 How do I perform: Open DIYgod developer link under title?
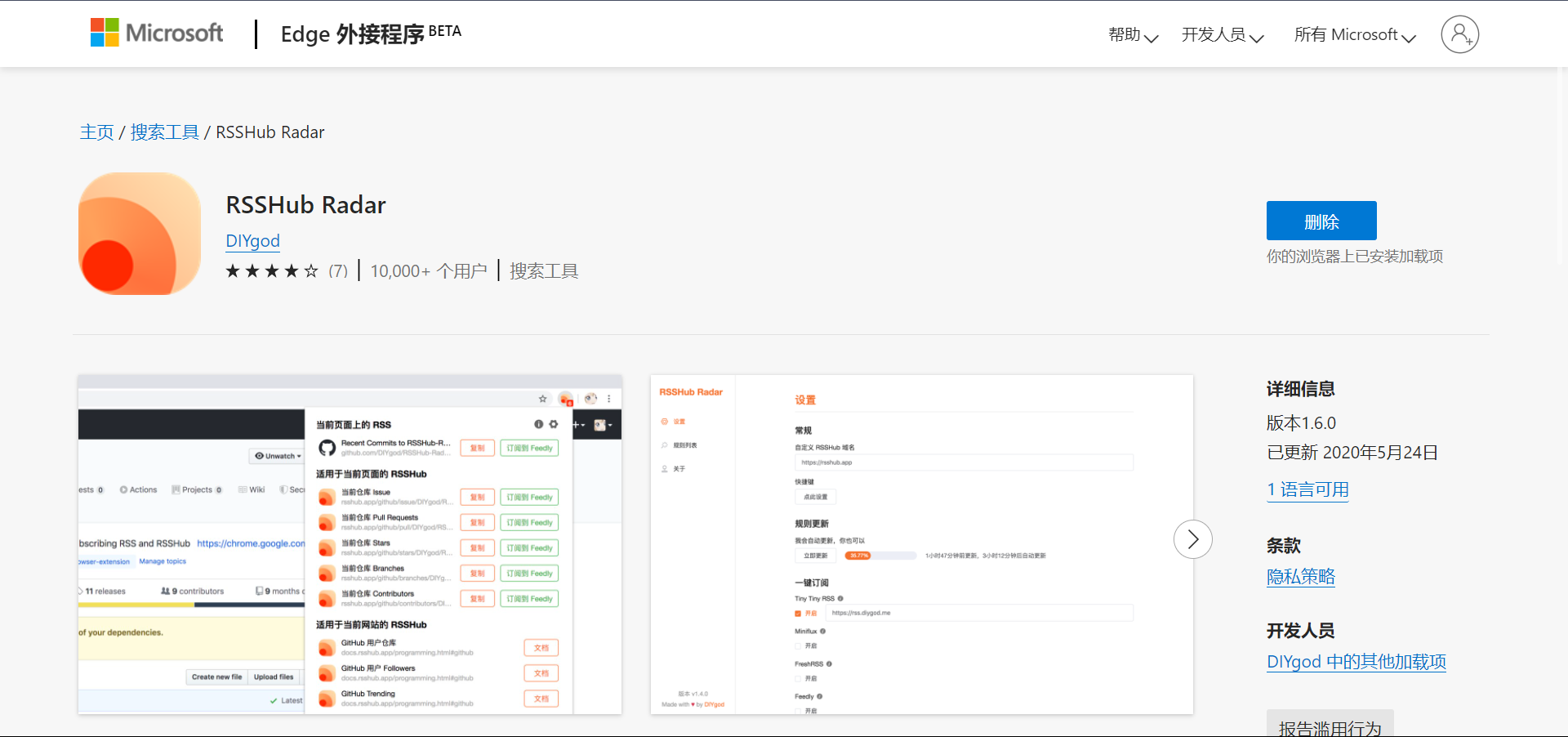point(253,241)
